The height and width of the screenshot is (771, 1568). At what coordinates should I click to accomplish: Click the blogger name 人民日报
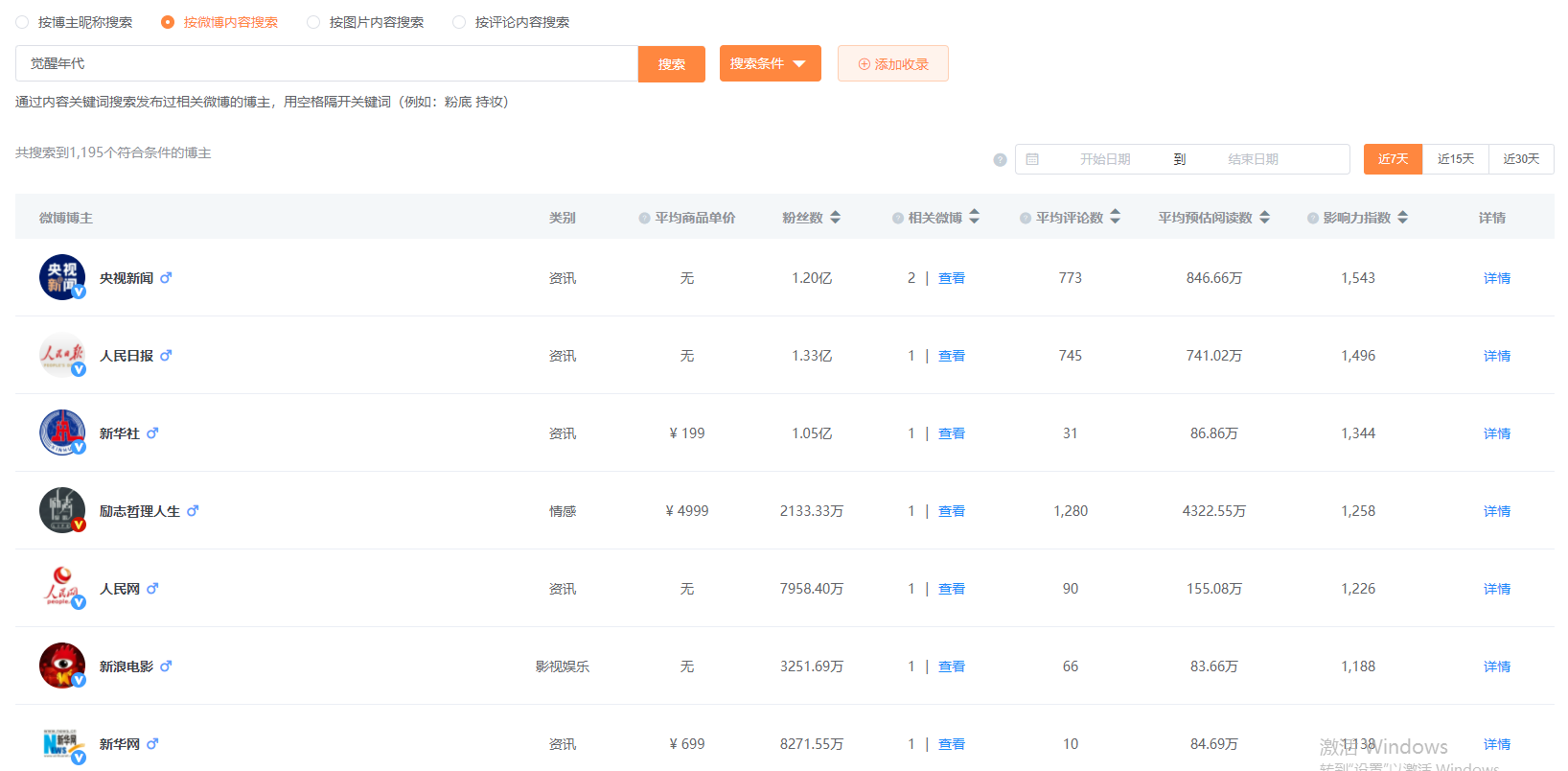tap(127, 356)
